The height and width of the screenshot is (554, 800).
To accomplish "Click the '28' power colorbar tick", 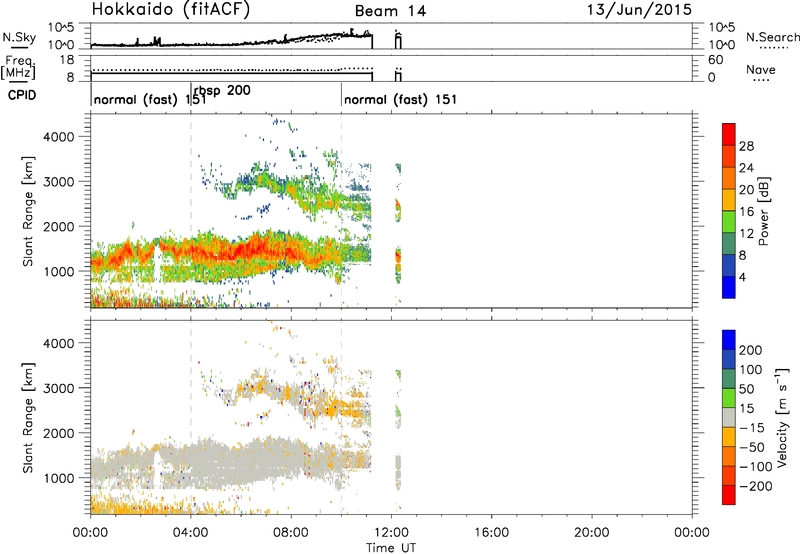I will (746, 146).
